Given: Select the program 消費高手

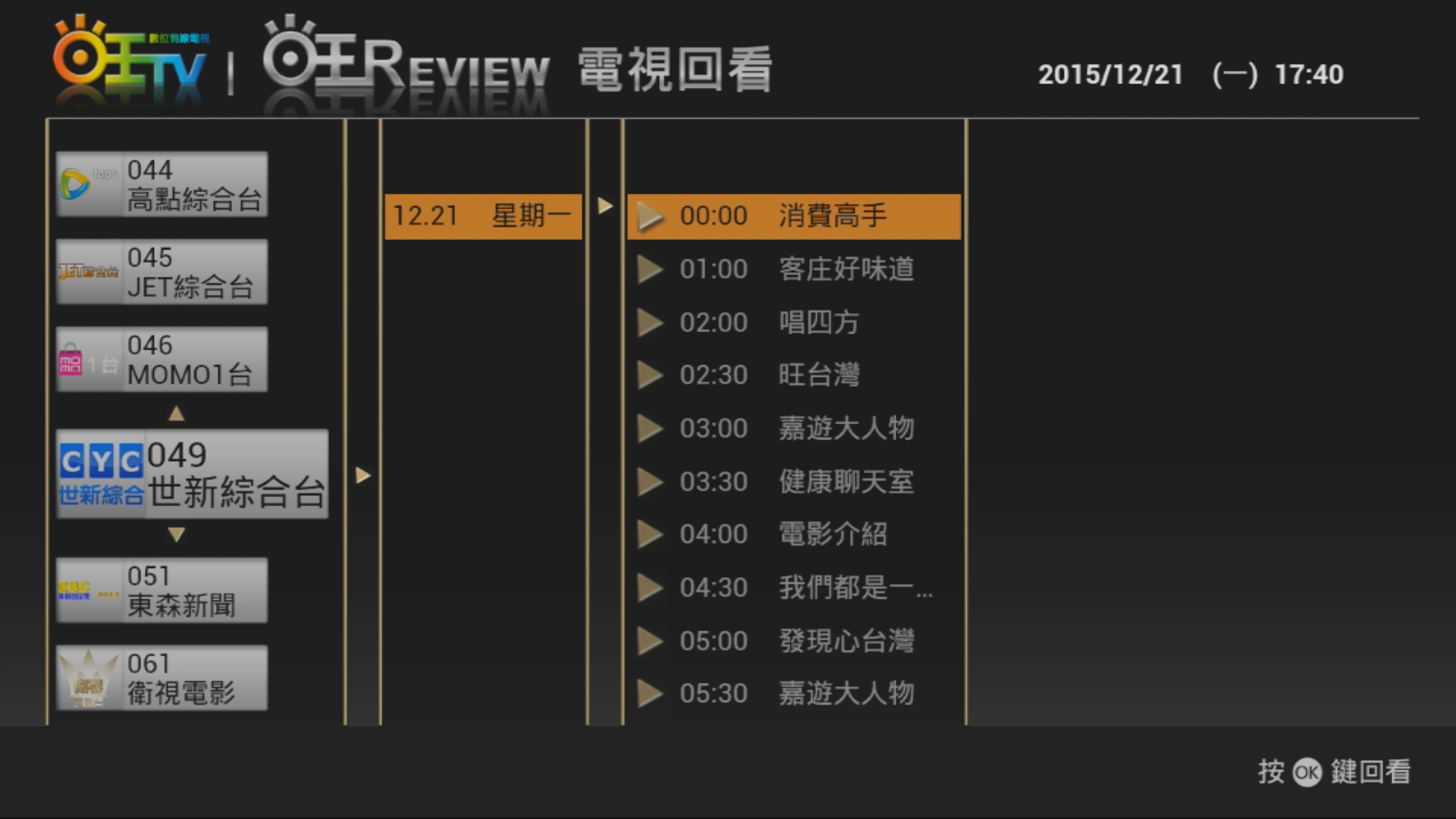Looking at the screenshot, I should [794, 216].
